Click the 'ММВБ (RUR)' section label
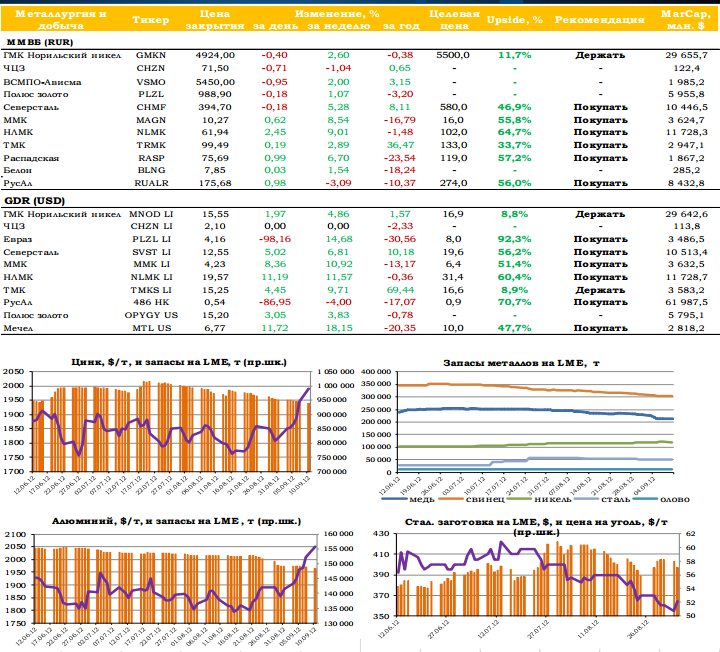720x652 pixels. coord(39,42)
